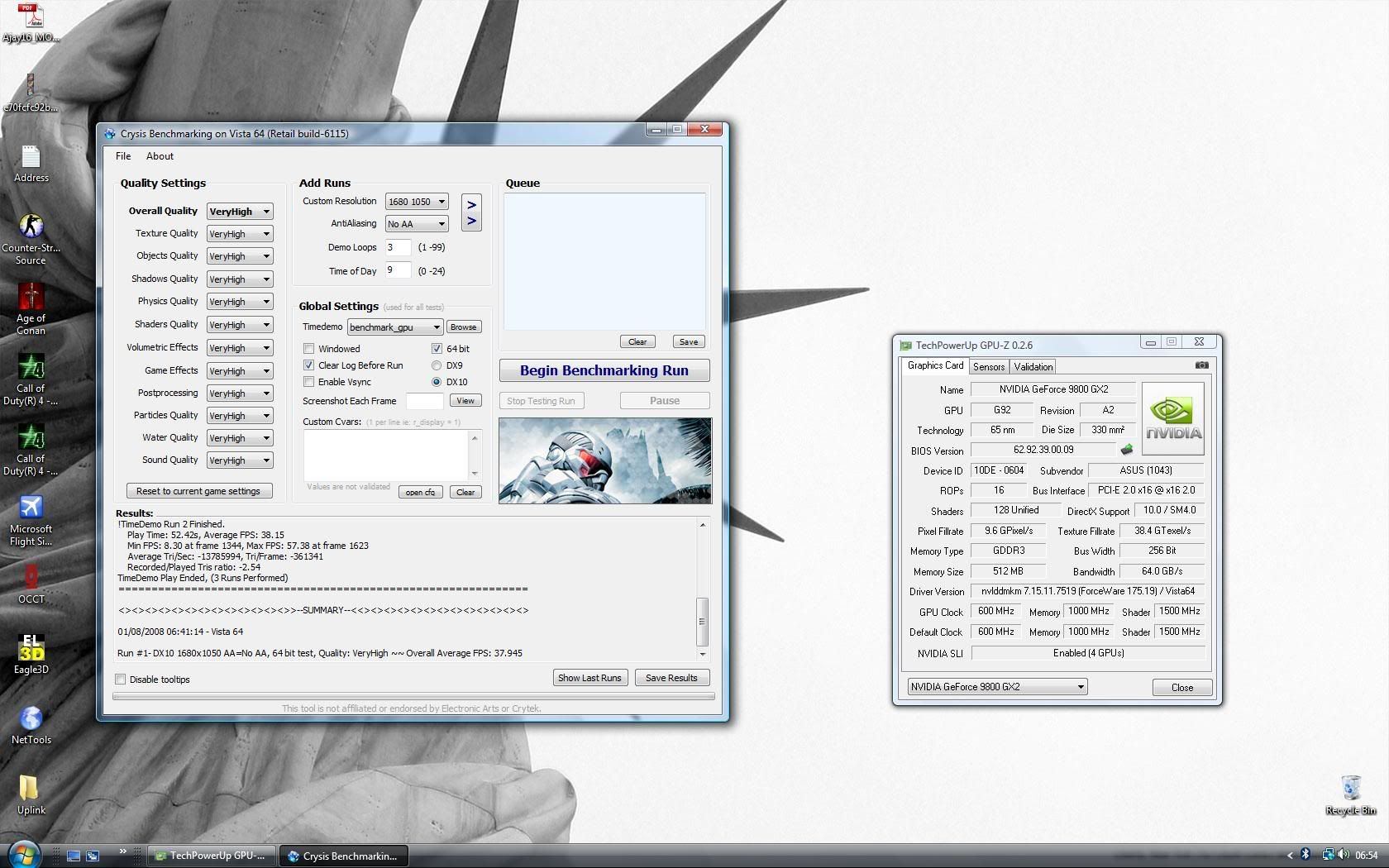The height and width of the screenshot is (868, 1389).
Task: Open the NetTools desktop icon
Action: point(31,719)
